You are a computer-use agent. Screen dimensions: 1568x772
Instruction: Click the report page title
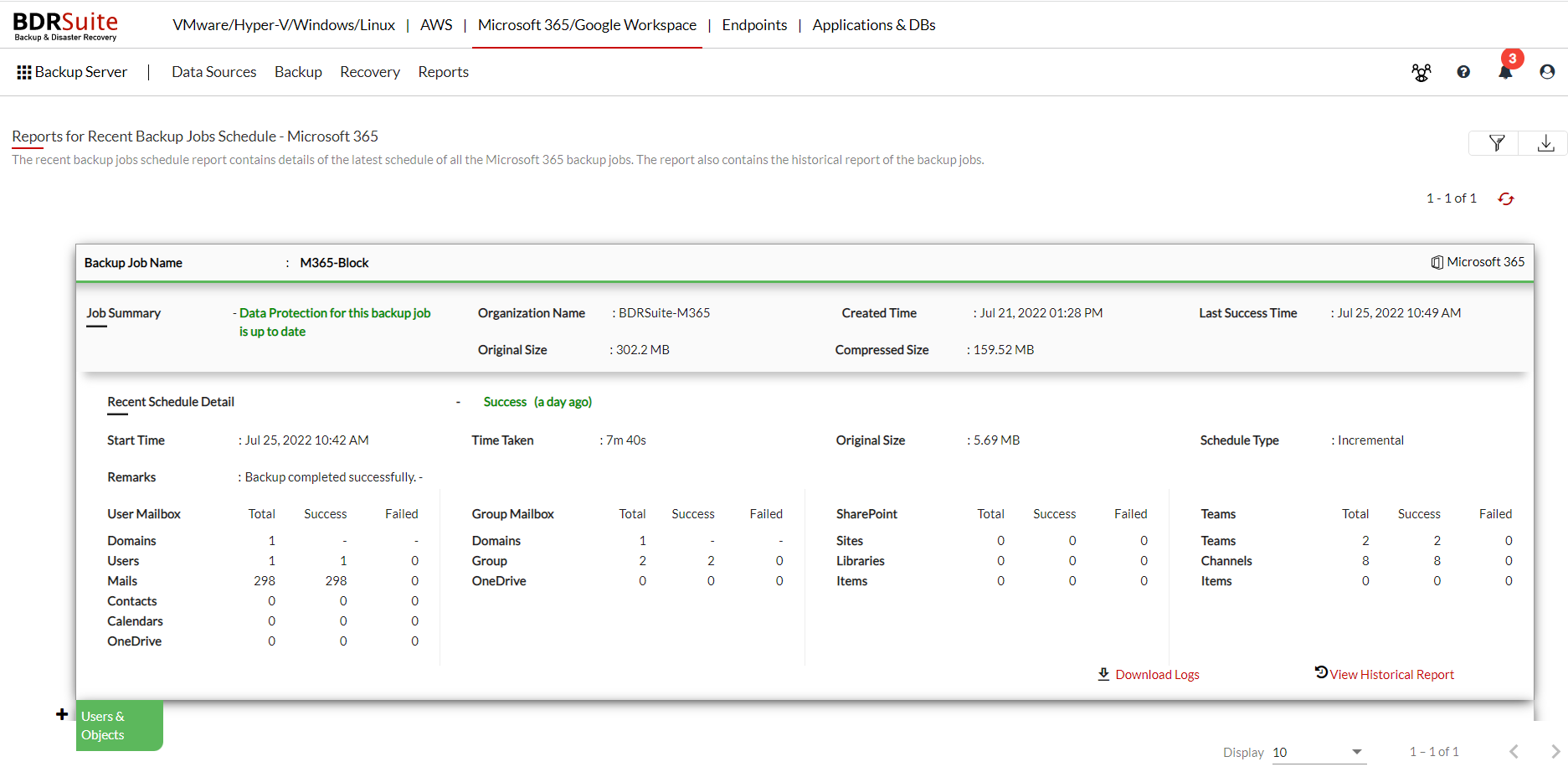[x=195, y=136]
